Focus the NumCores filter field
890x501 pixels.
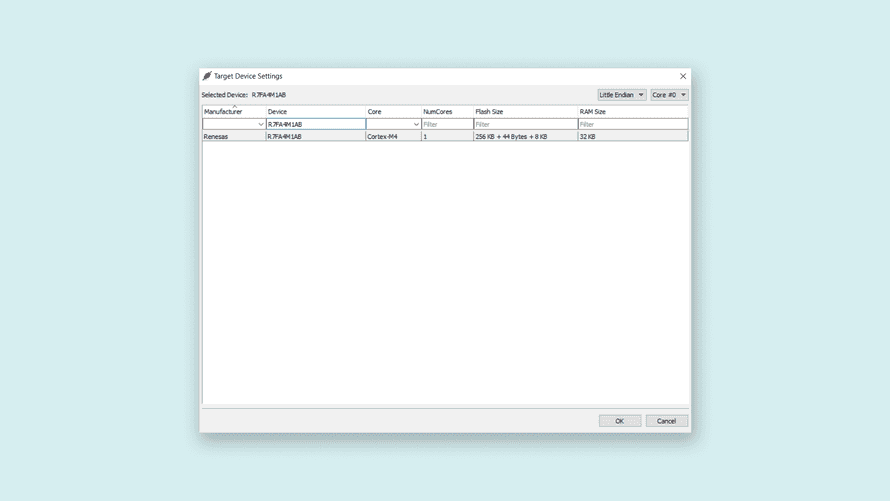[447, 124]
